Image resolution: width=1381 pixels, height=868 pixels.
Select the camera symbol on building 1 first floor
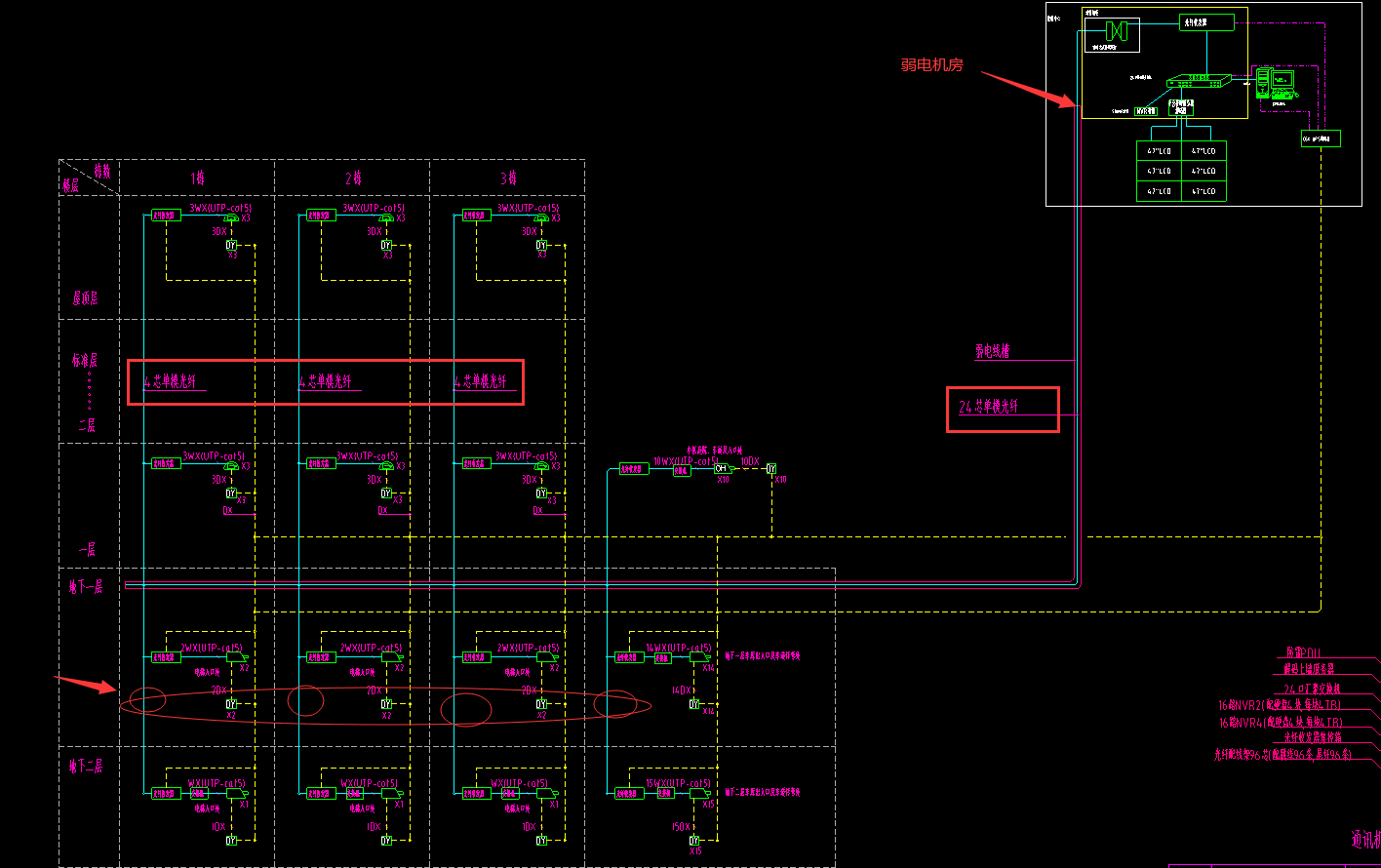coord(232,467)
